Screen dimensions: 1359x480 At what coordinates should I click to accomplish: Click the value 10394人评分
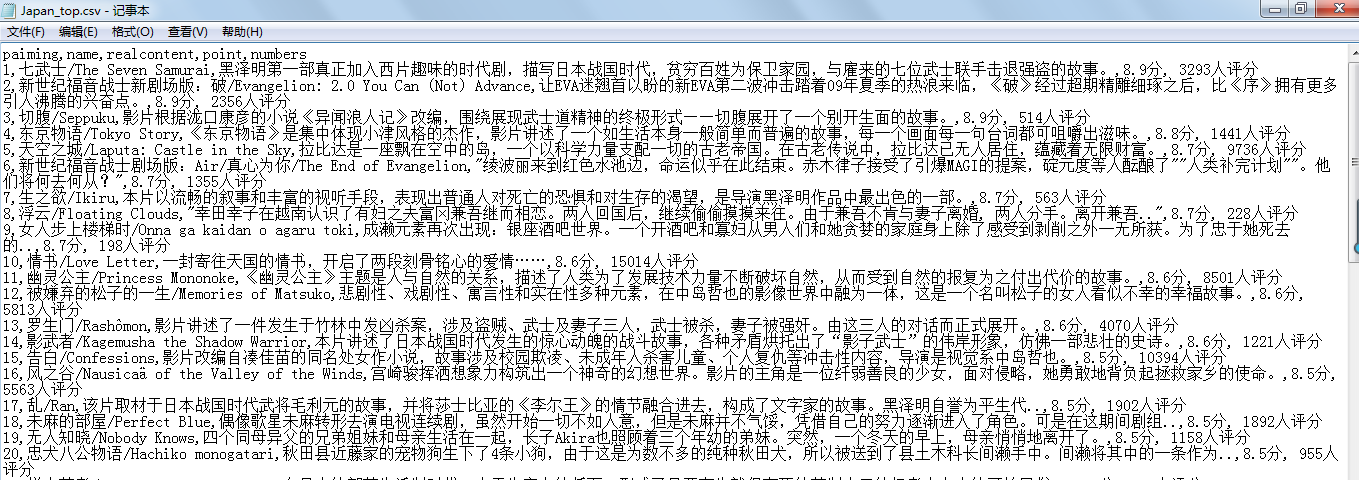point(1182,358)
